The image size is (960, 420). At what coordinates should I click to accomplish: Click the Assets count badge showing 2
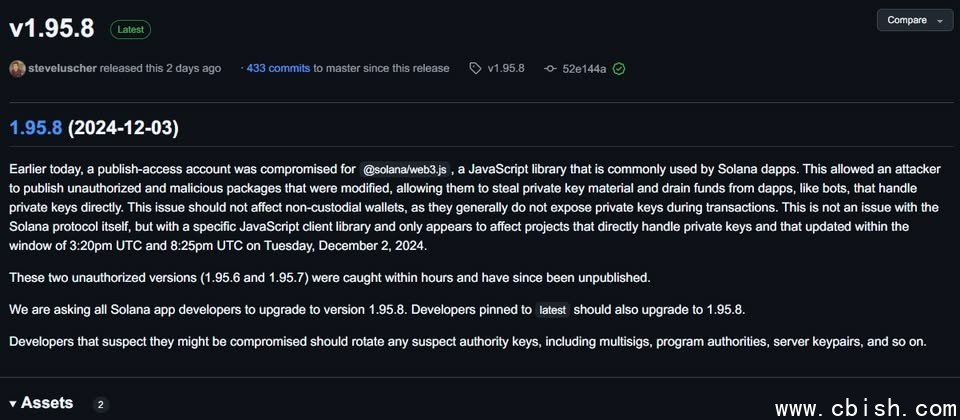click(100, 405)
